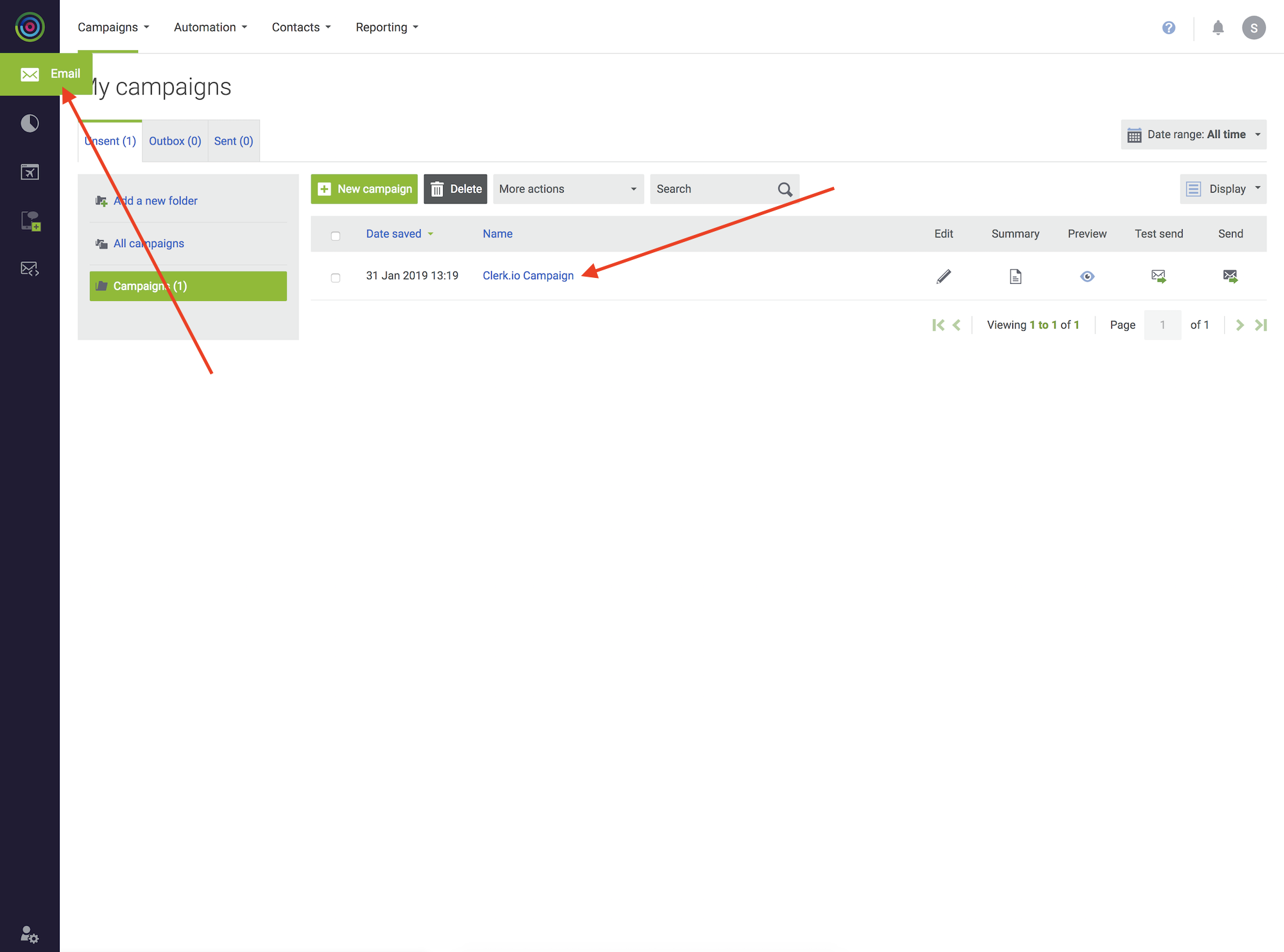The image size is (1284, 952).
Task: Click the pie chart reporting sidebar icon
Action: coord(30,123)
